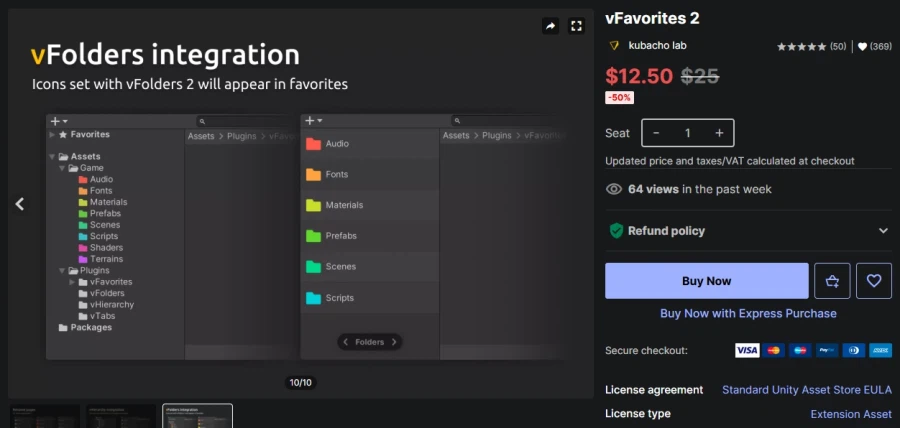Select Packages in project tree

click(x=91, y=328)
